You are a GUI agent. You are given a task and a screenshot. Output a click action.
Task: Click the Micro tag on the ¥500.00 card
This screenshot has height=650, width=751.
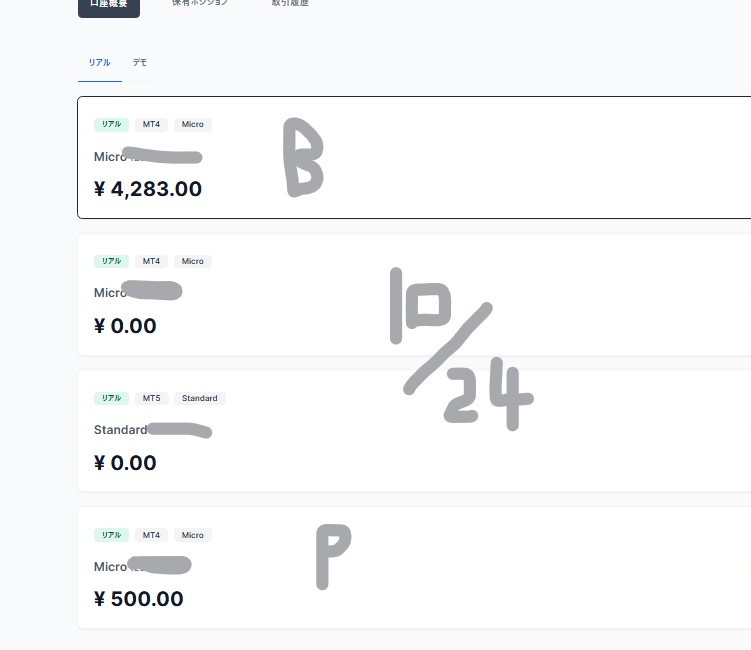193,535
